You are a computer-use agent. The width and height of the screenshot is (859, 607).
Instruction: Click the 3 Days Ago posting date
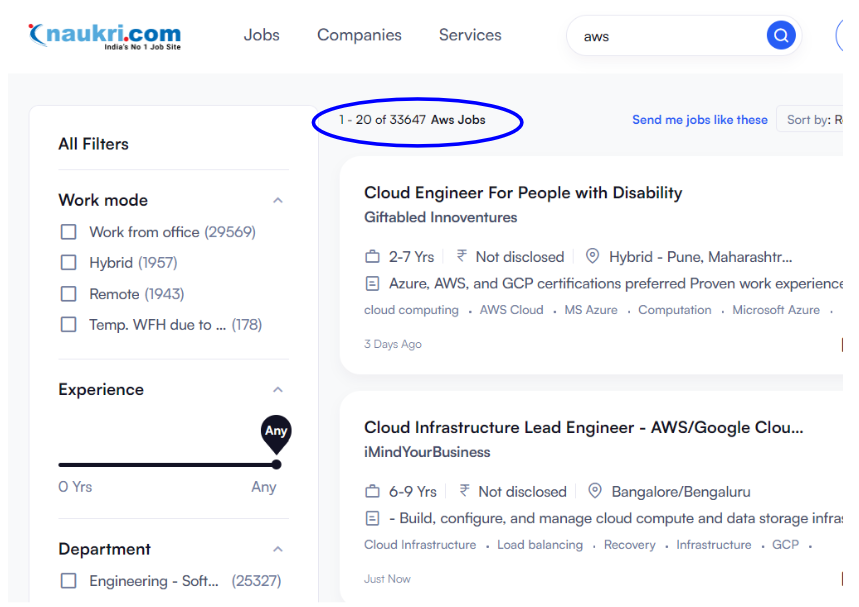coord(393,344)
